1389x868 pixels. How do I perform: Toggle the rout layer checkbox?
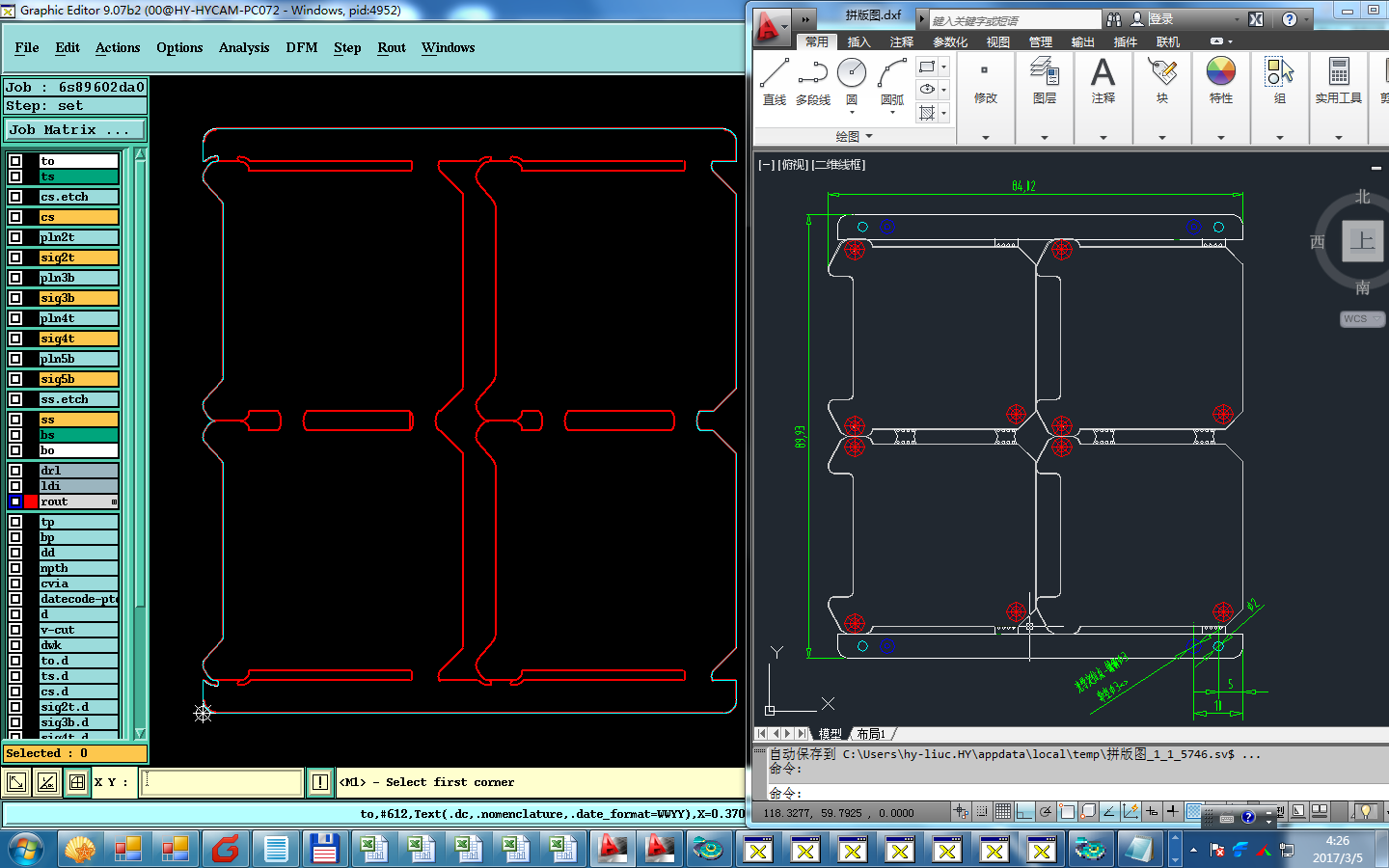click(15, 502)
